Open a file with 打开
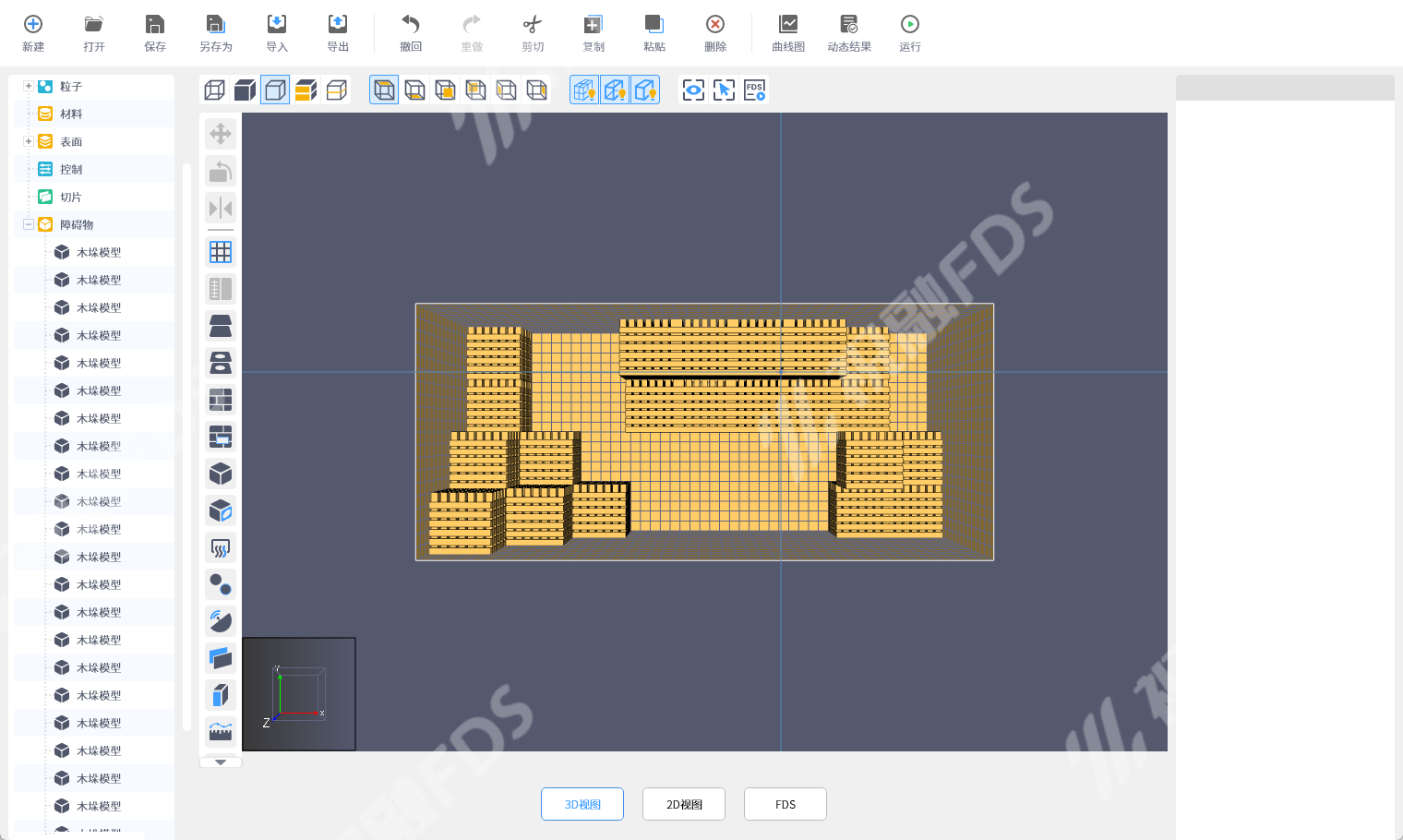This screenshot has width=1403, height=840. point(94,24)
